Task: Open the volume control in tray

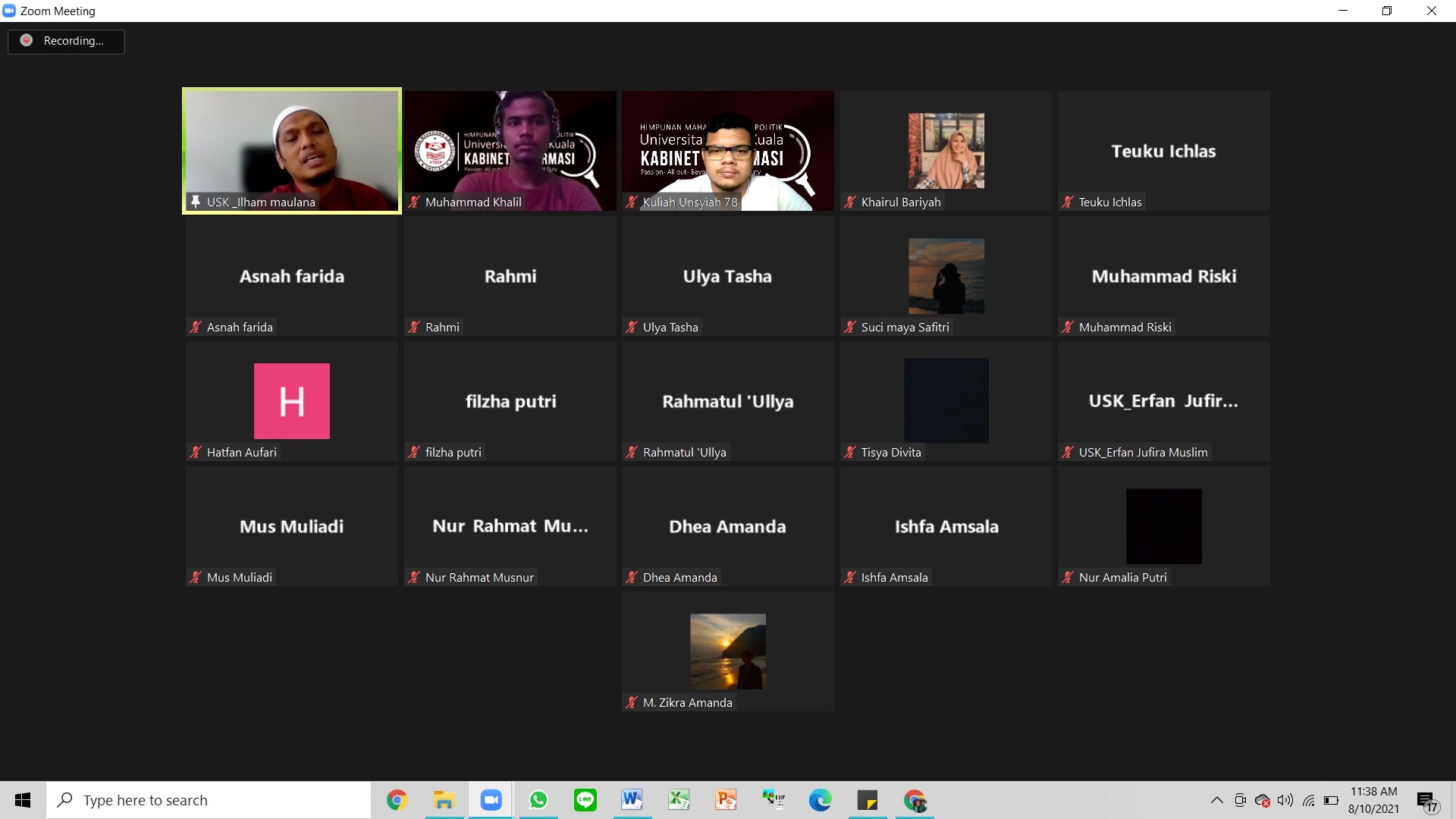Action: point(1285,800)
